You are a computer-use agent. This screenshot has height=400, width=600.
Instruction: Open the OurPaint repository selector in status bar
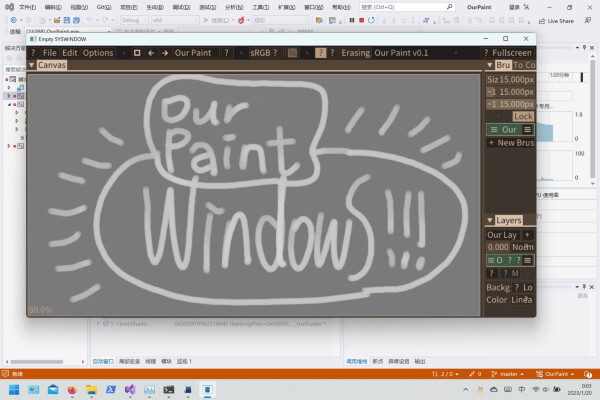[x=555, y=374]
